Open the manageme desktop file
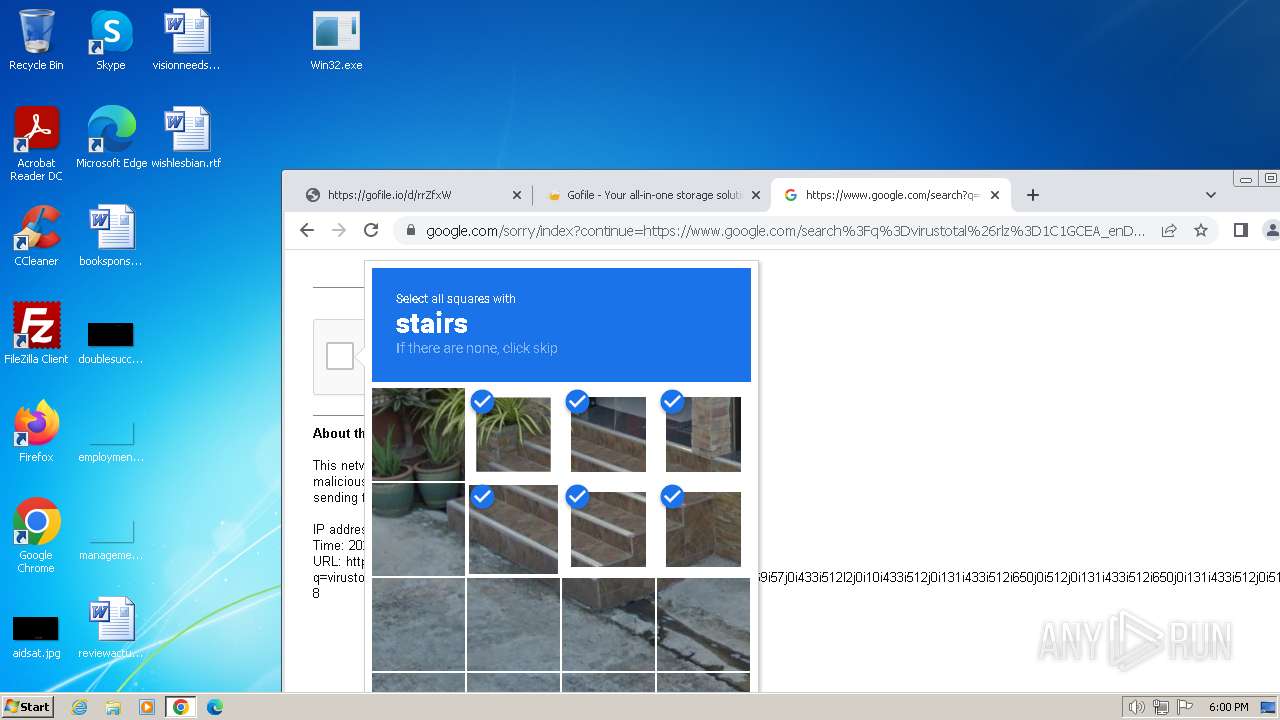1280x720 pixels. [111, 538]
